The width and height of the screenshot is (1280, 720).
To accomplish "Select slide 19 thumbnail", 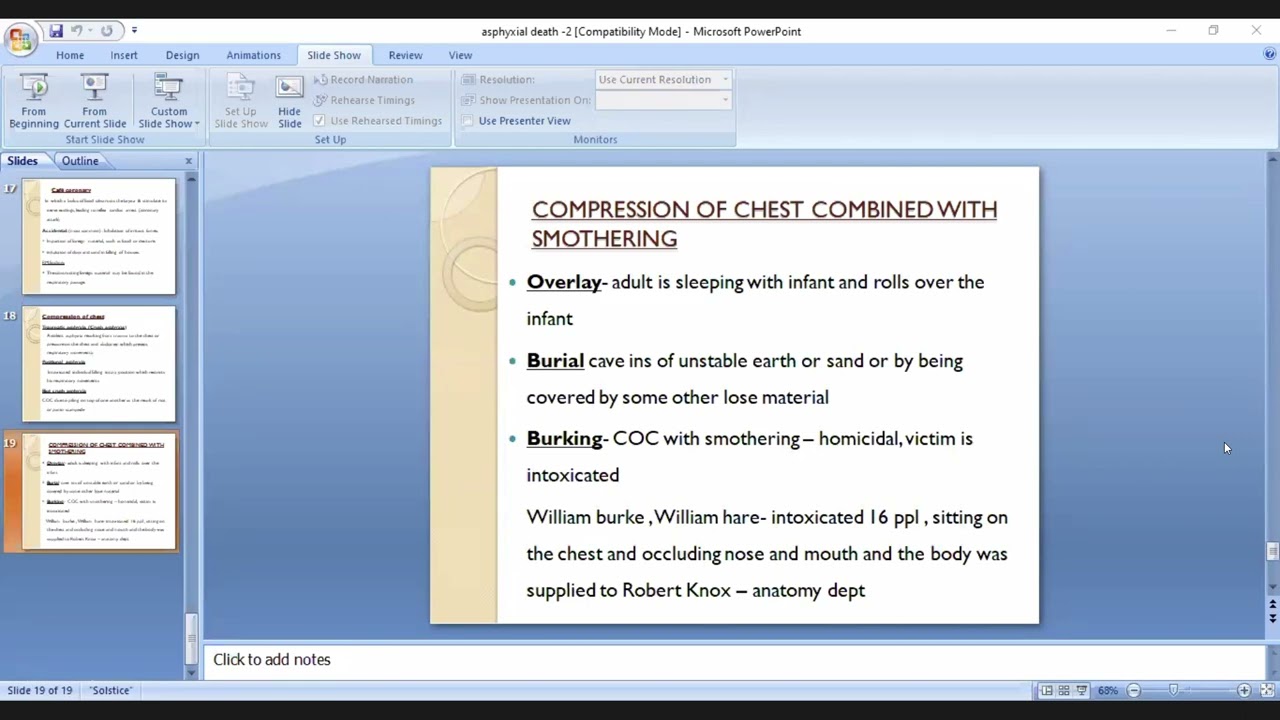I will [x=99, y=491].
